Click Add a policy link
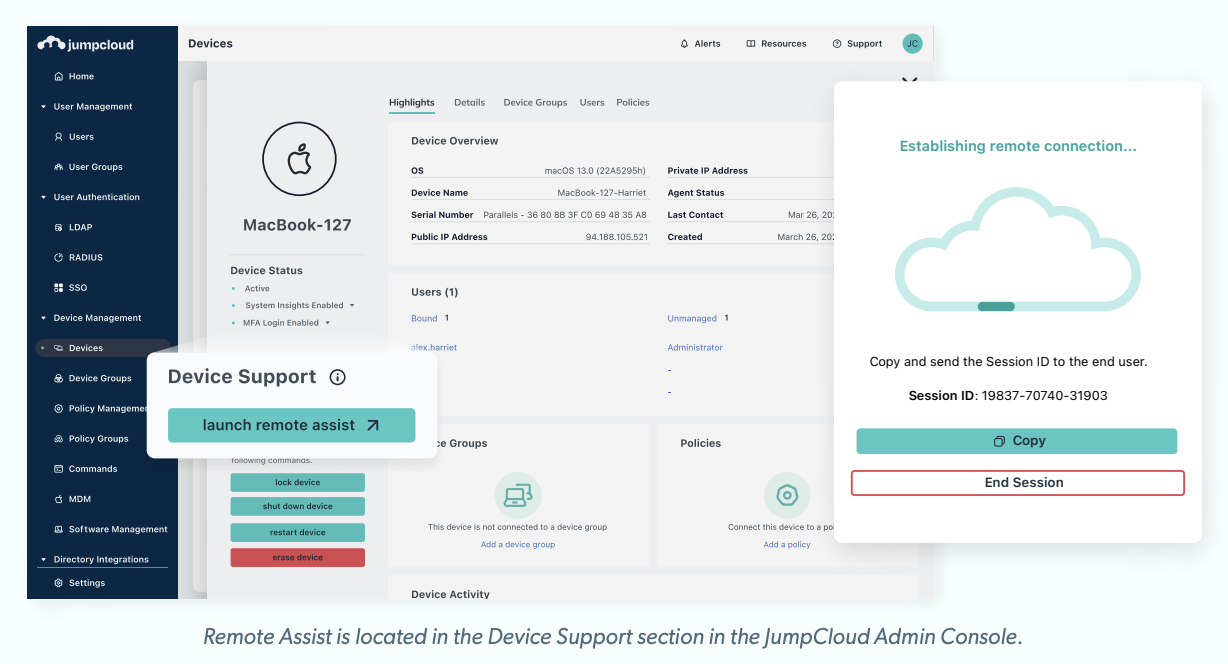The image size is (1228, 664). pyautogui.click(x=787, y=545)
